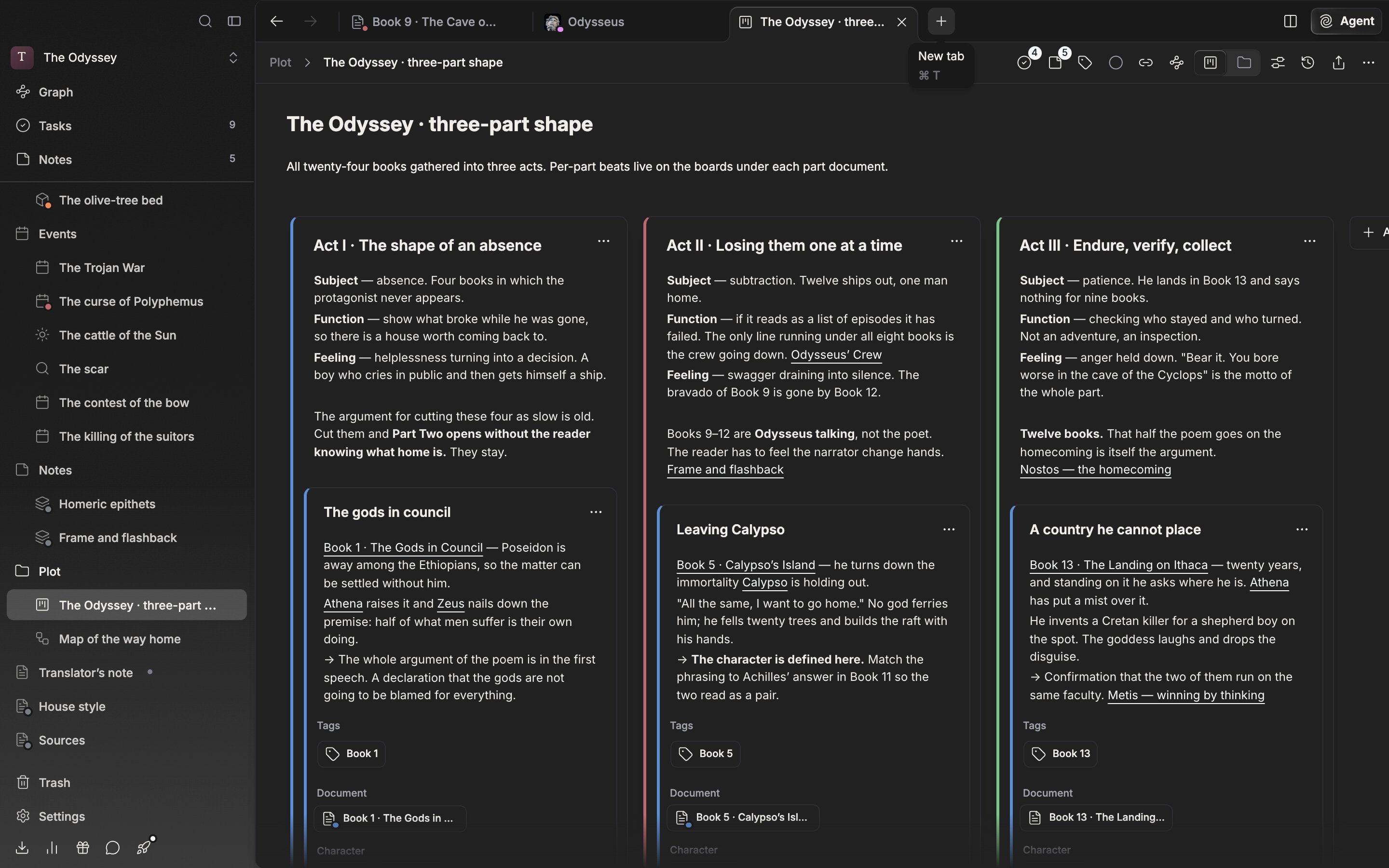Toggle the split view icon beside Agent
The width and height of the screenshot is (1389, 868).
tap(1290, 21)
